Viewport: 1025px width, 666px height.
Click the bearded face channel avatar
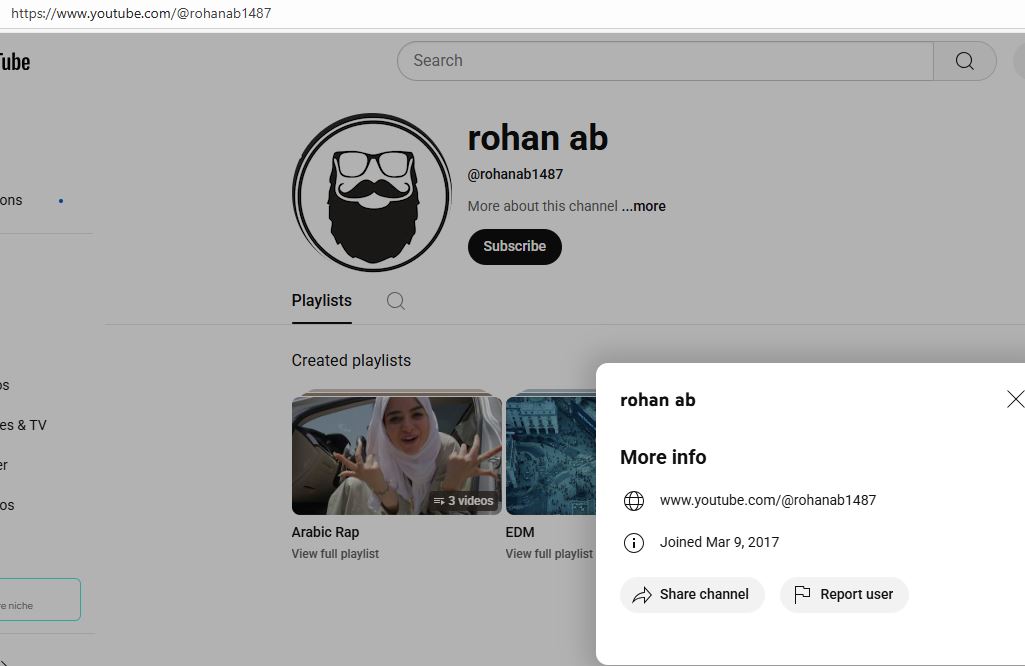(371, 192)
